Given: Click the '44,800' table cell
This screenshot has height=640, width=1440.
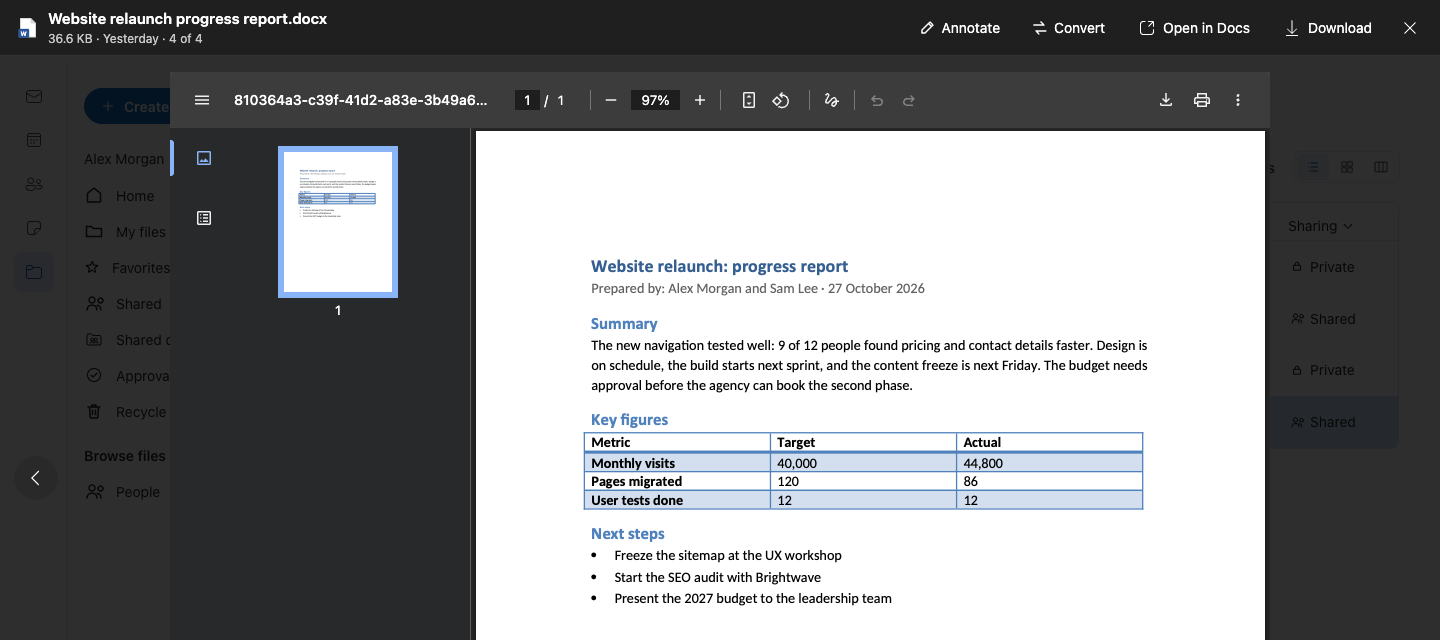Looking at the screenshot, I should pos(1049,463).
